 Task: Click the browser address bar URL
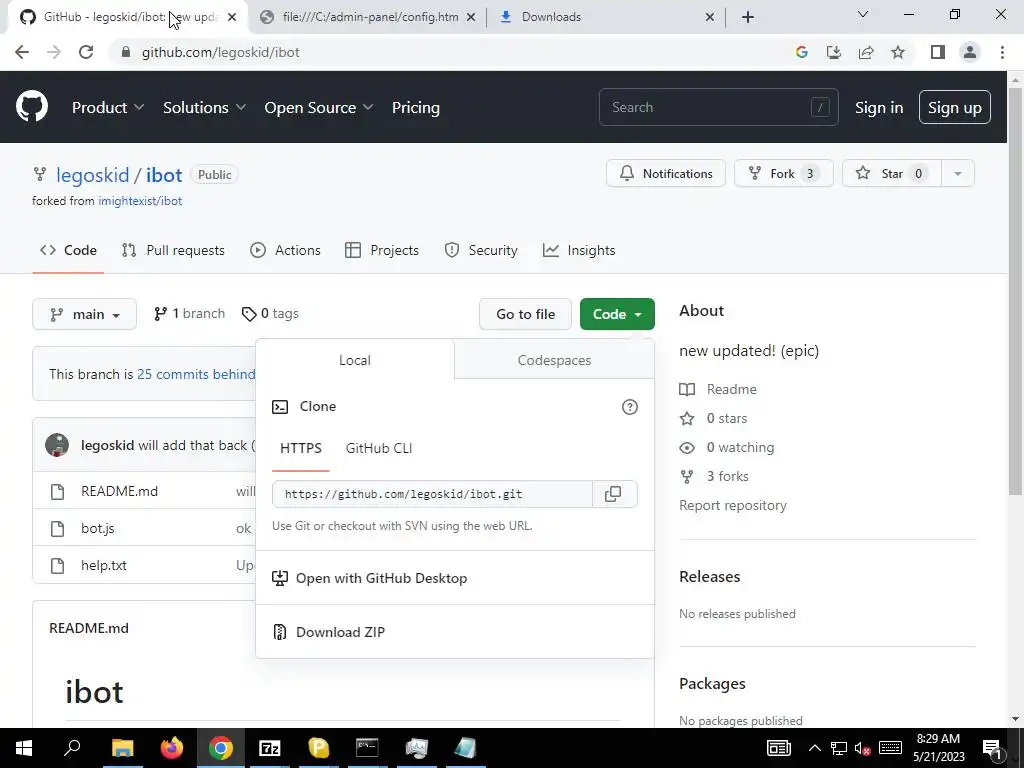click(x=221, y=52)
